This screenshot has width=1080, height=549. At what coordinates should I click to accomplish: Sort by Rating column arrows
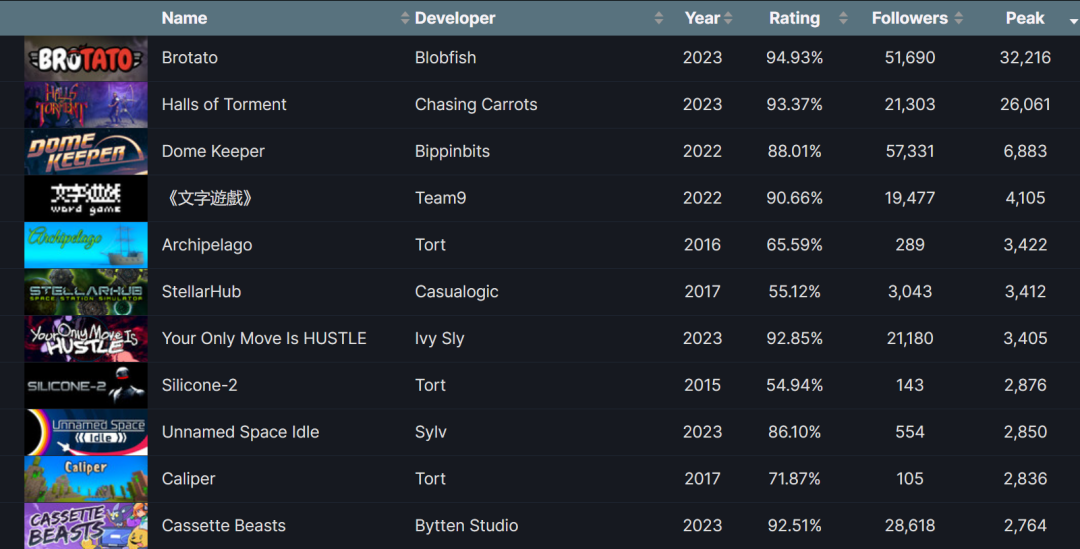pos(843,19)
